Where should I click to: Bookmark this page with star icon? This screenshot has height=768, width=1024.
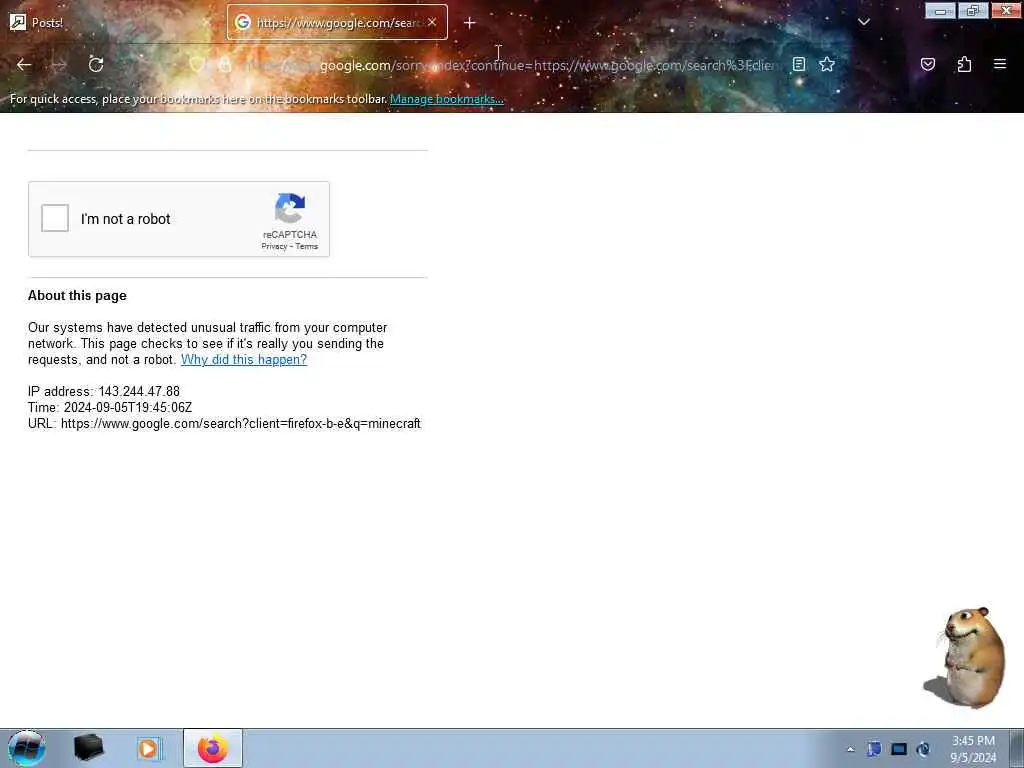click(827, 64)
